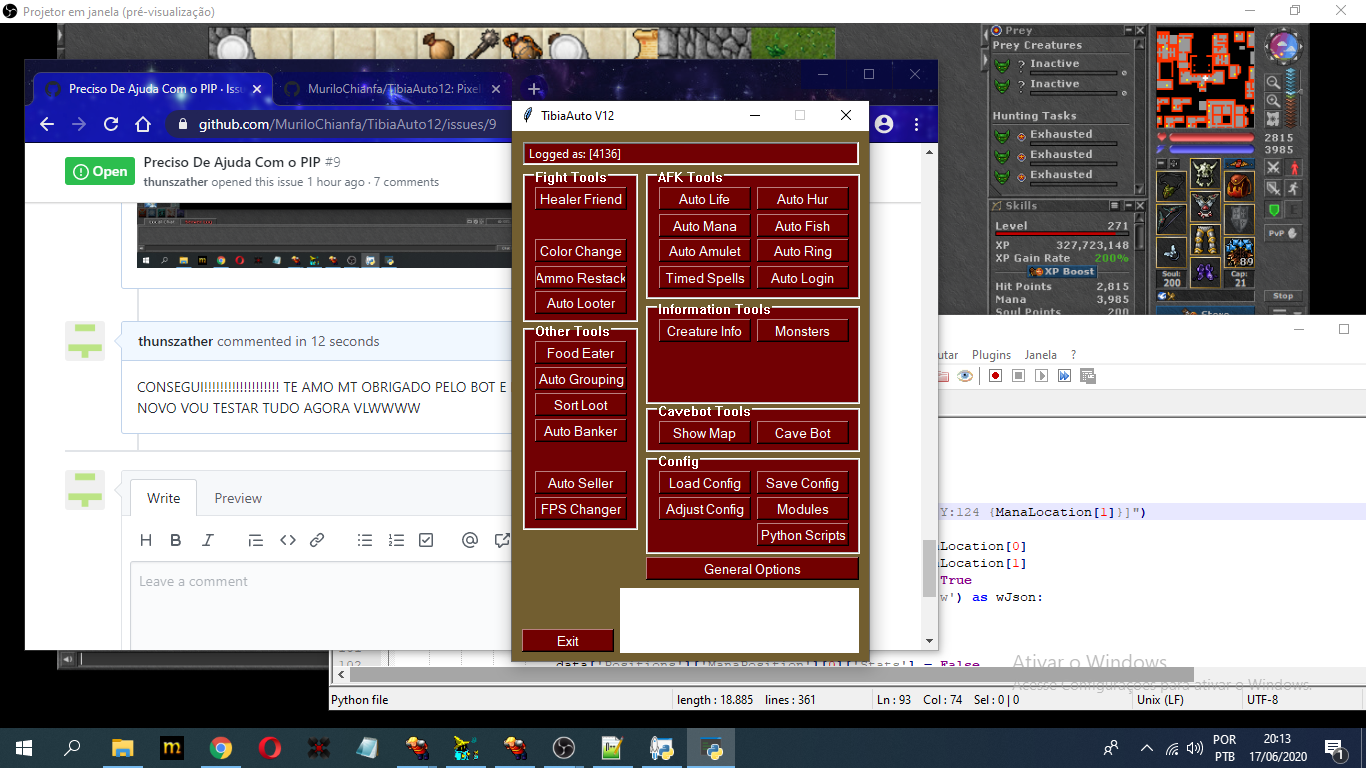
Task: Insert a quote in comment editor
Action: pyautogui.click(x=256, y=540)
